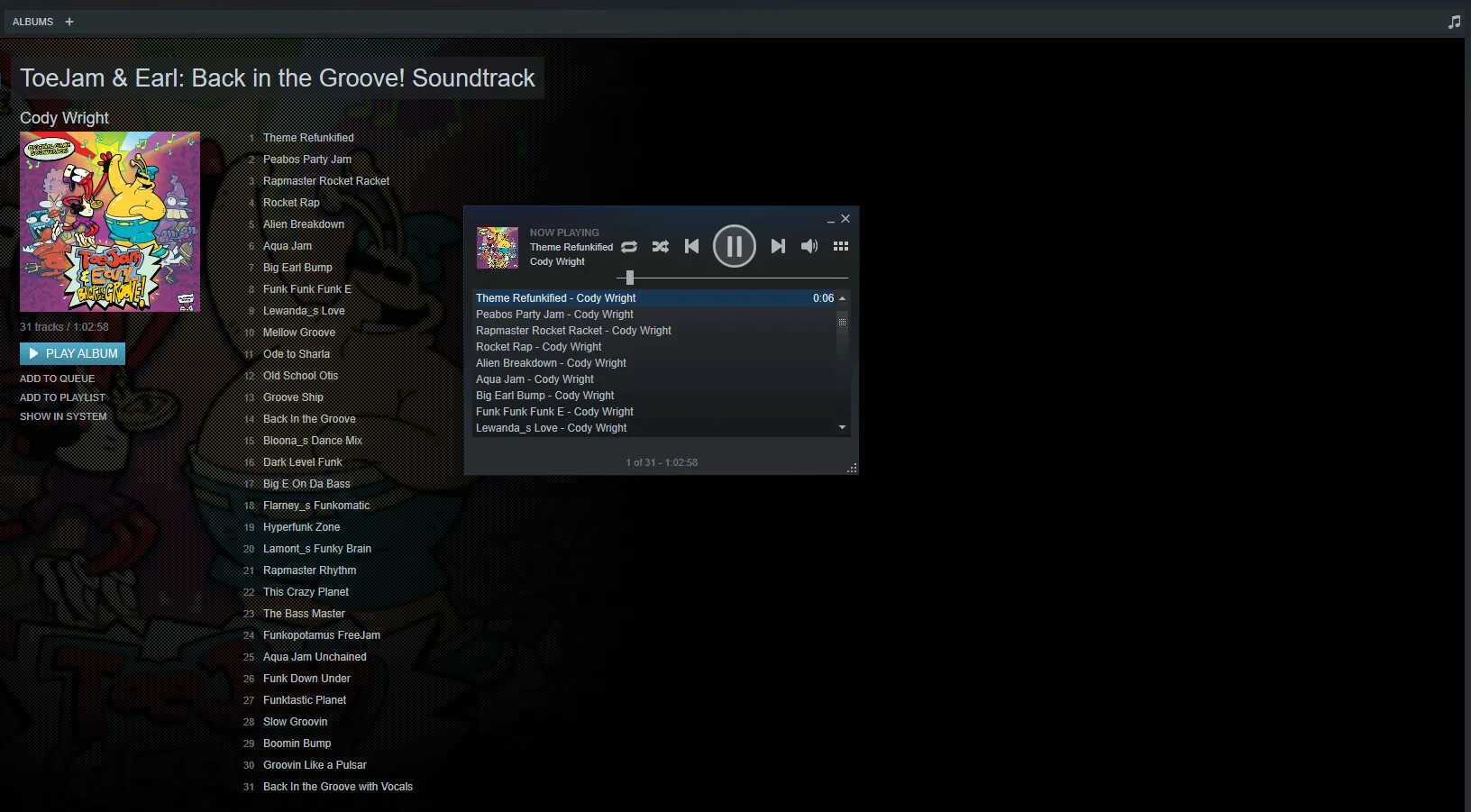Select track This Crazy Planet
The height and width of the screenshot is (812, 1471).
[x=306, y=592]
